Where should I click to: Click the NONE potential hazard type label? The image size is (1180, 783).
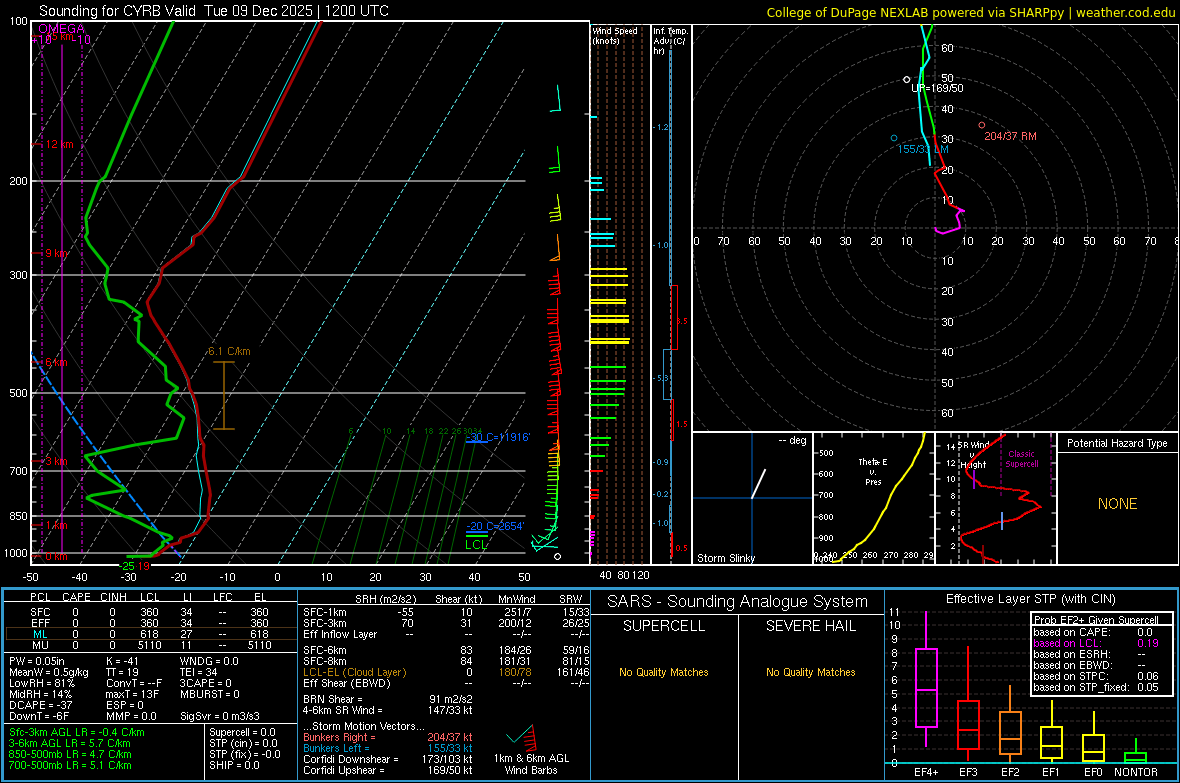[1117, 504]
